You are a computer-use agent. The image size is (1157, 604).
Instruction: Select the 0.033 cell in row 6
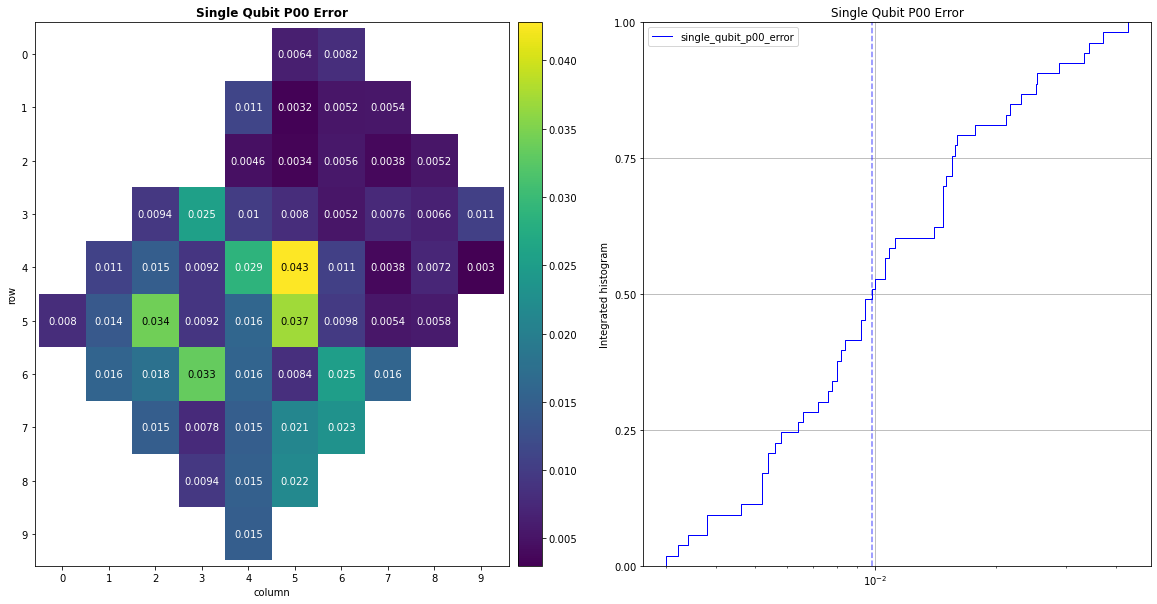click(x=202, y=374)
